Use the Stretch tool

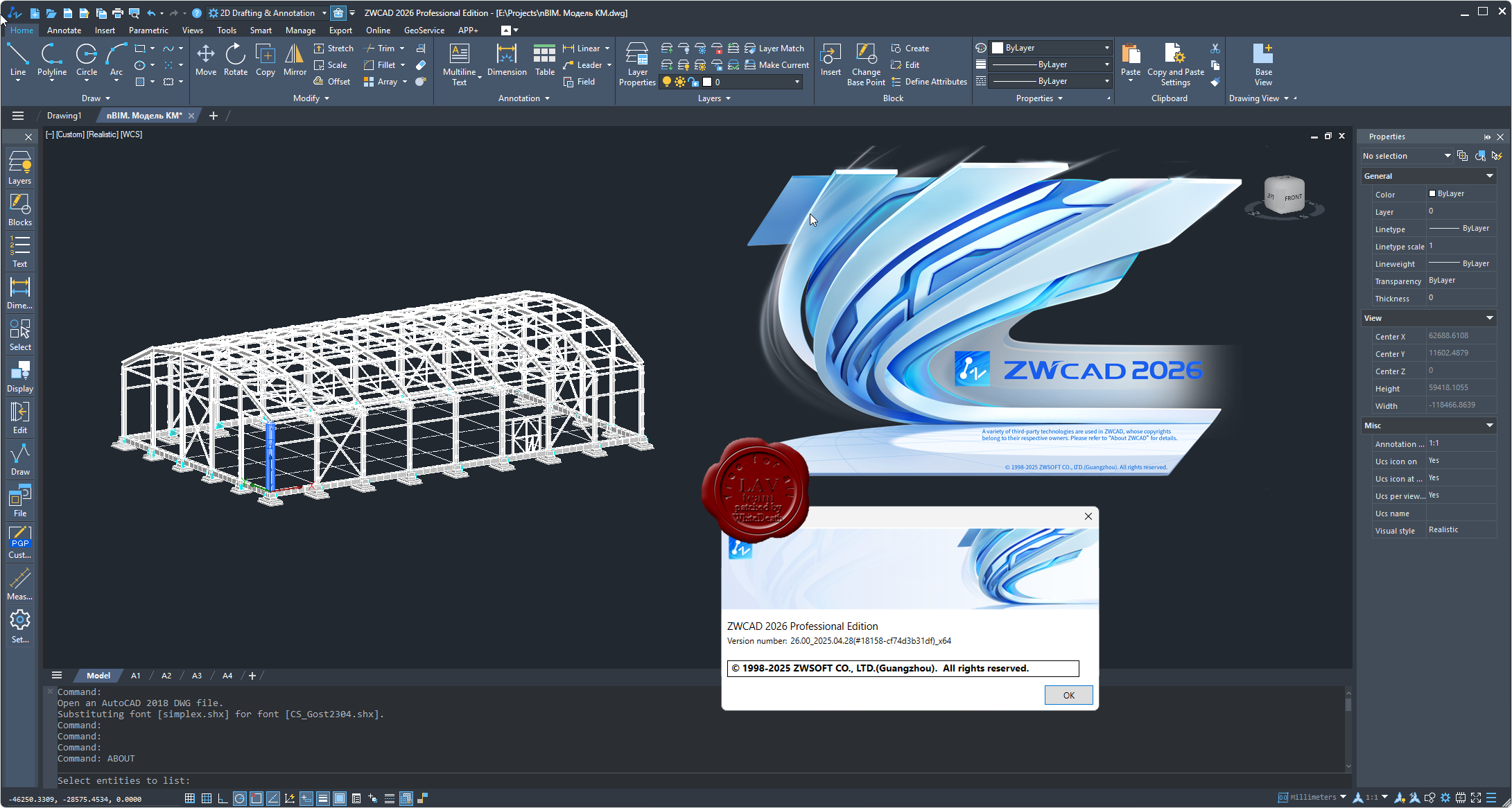click(333, 49)
